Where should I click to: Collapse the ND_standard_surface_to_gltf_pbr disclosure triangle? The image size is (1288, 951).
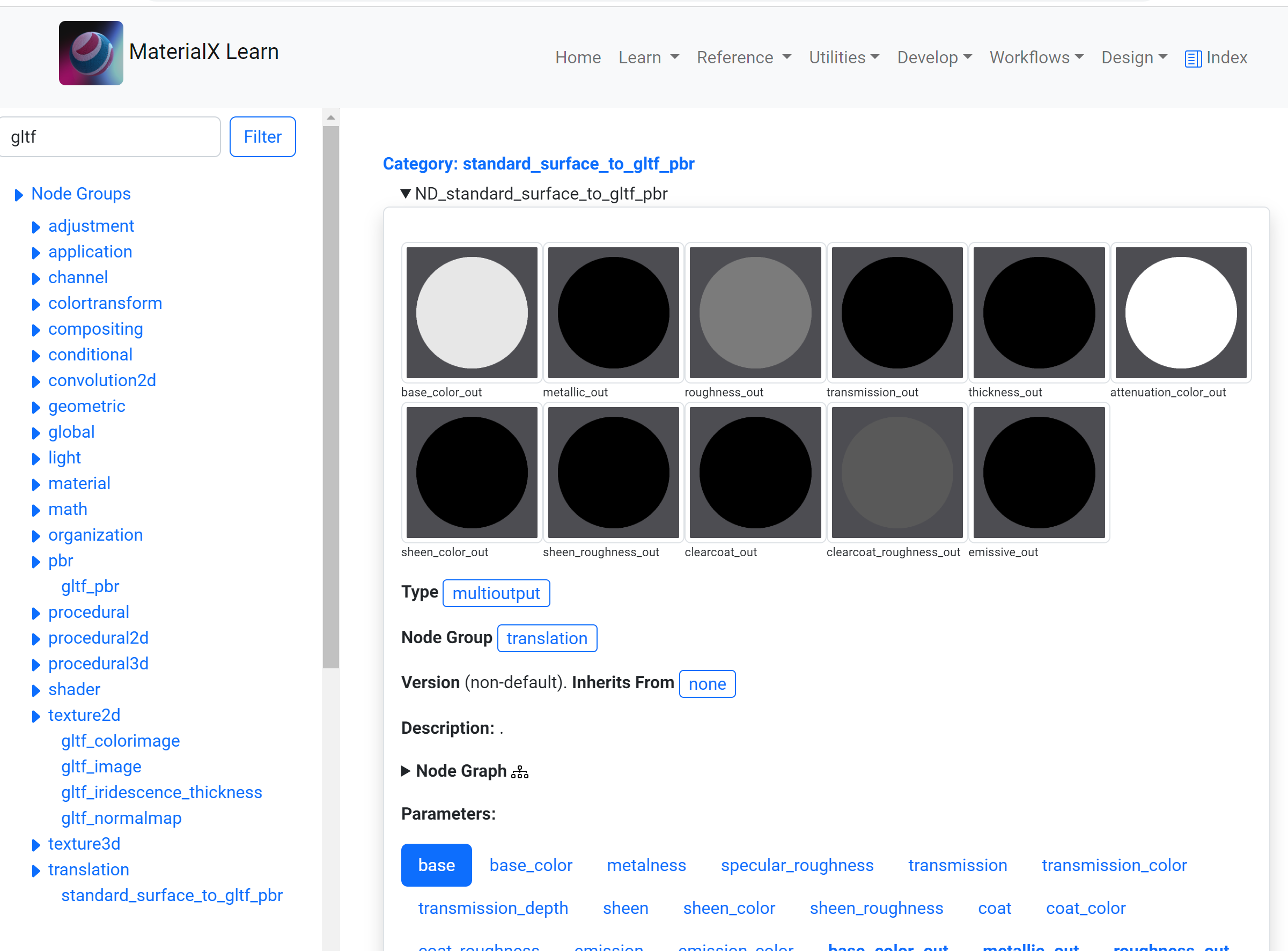[406, 194]
